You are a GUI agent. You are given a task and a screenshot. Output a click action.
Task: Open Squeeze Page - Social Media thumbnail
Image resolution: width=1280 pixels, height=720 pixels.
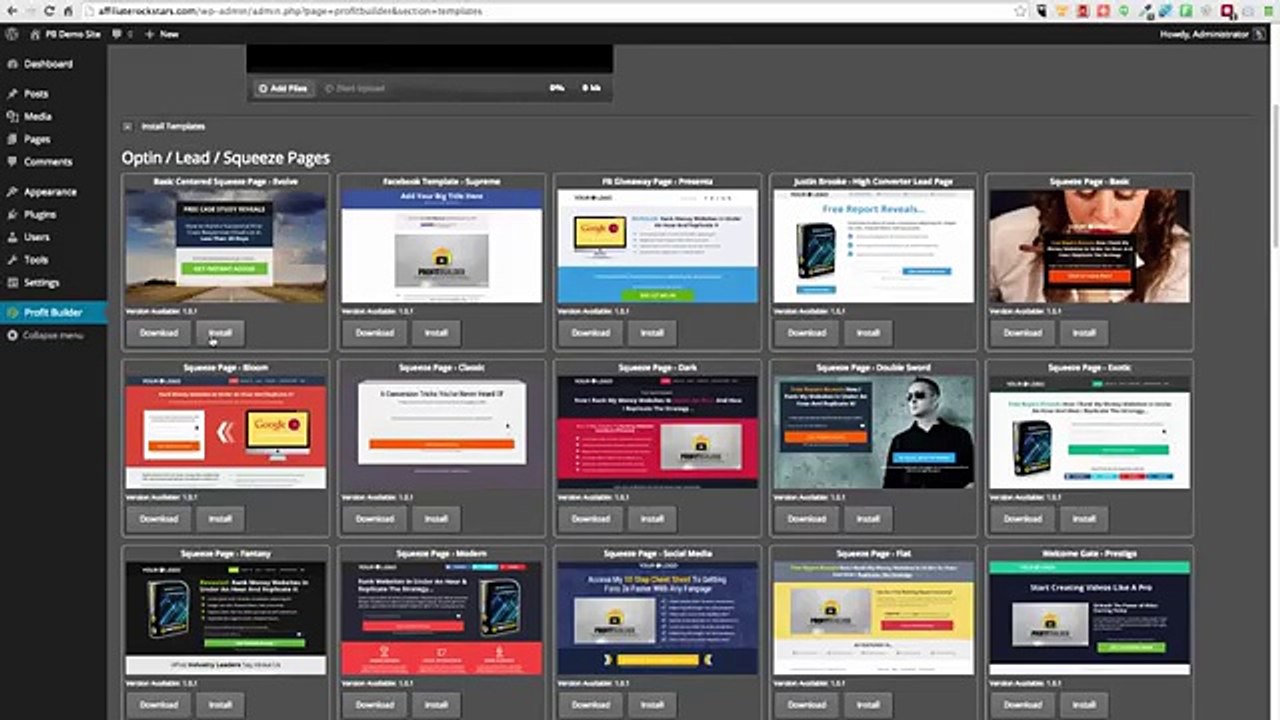tap(658, 618)
